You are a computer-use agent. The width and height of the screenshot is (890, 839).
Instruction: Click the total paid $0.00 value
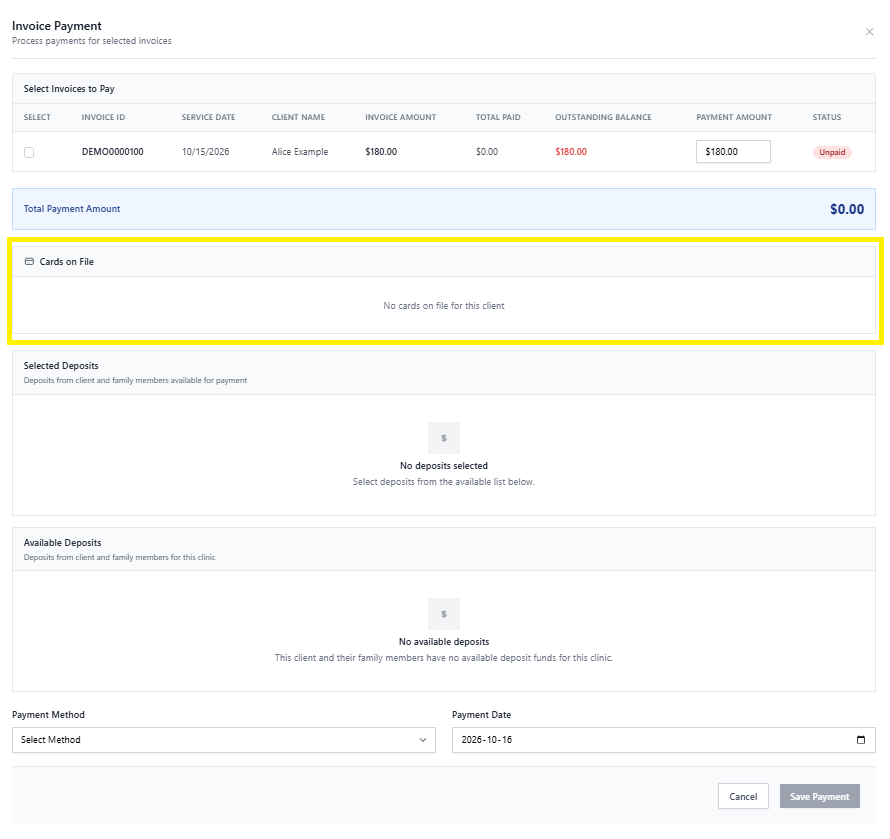click(486, 152)
